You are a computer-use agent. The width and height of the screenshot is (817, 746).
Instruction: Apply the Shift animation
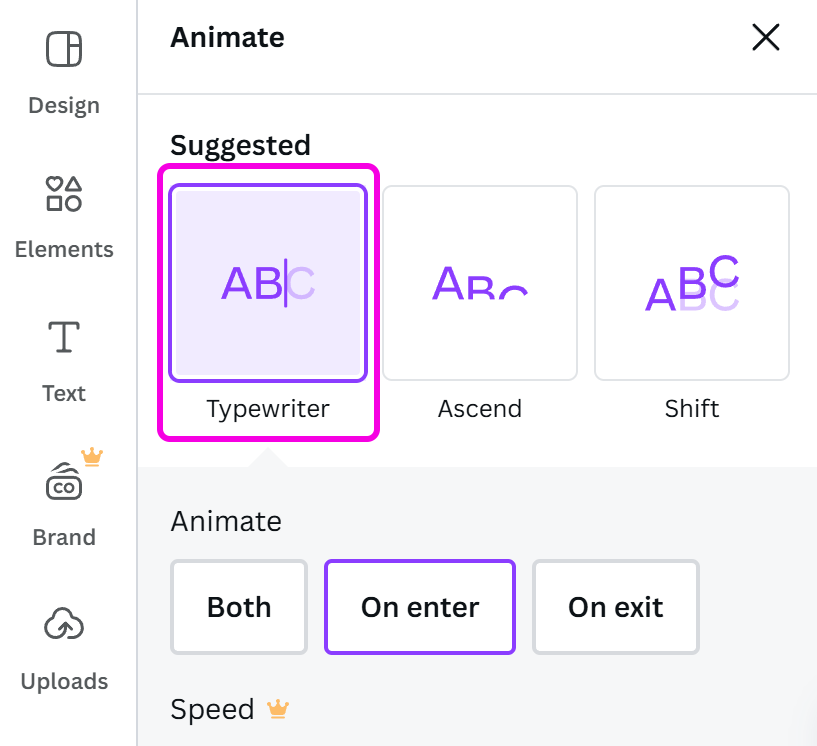[692, 283]
